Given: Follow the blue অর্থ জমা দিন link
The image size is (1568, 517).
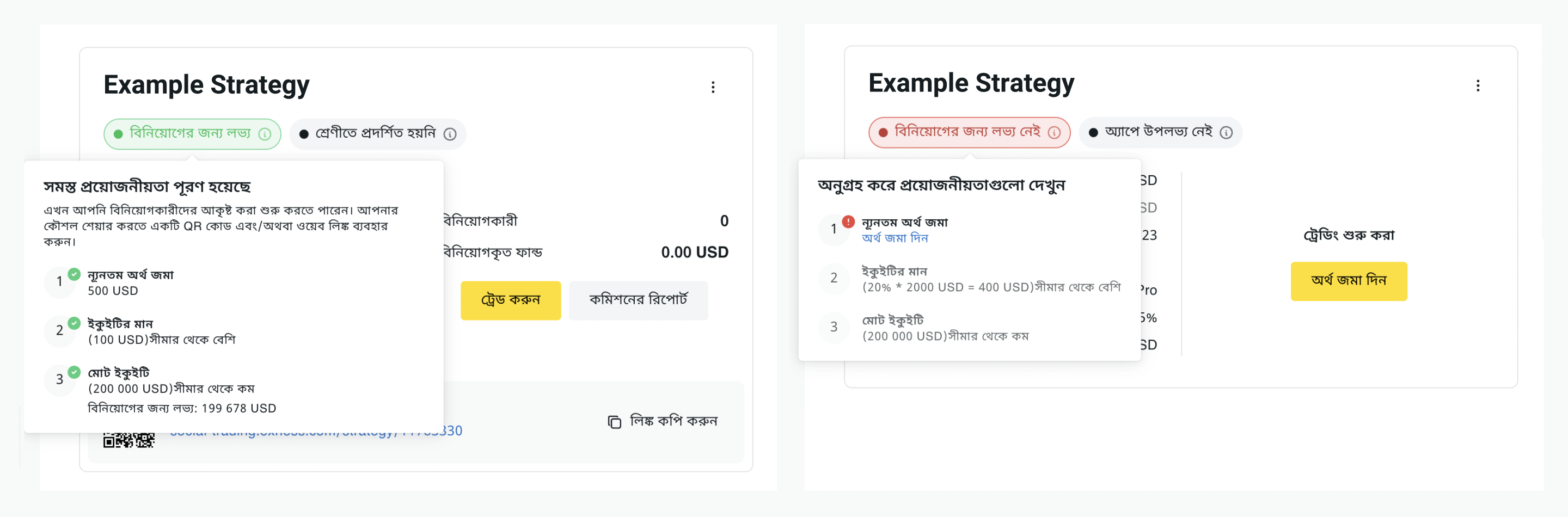Looking at the screenshot, I should pyautogui.click(x=895, y=238).
